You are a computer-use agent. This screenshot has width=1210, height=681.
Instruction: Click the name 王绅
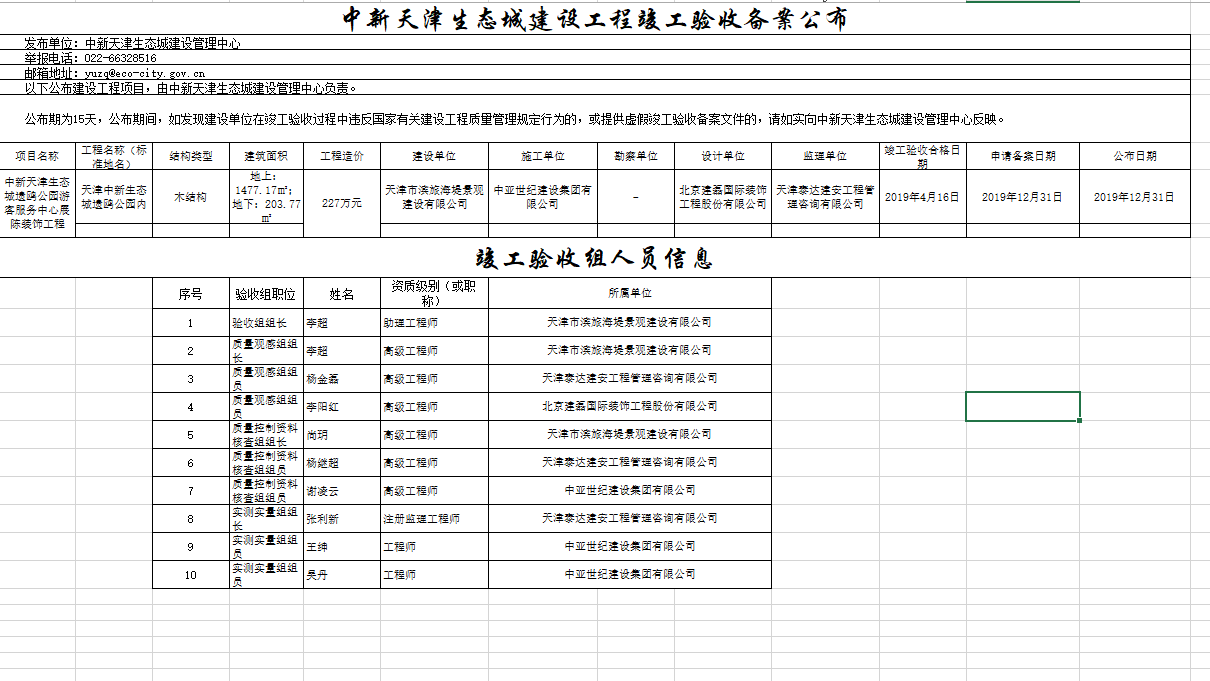(x=342, y=547)
